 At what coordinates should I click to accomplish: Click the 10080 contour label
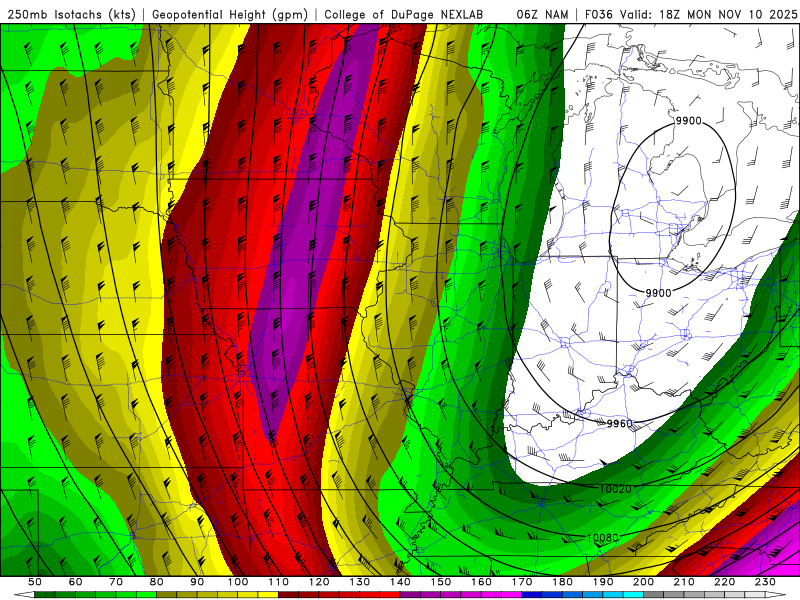tap(603, 537)
